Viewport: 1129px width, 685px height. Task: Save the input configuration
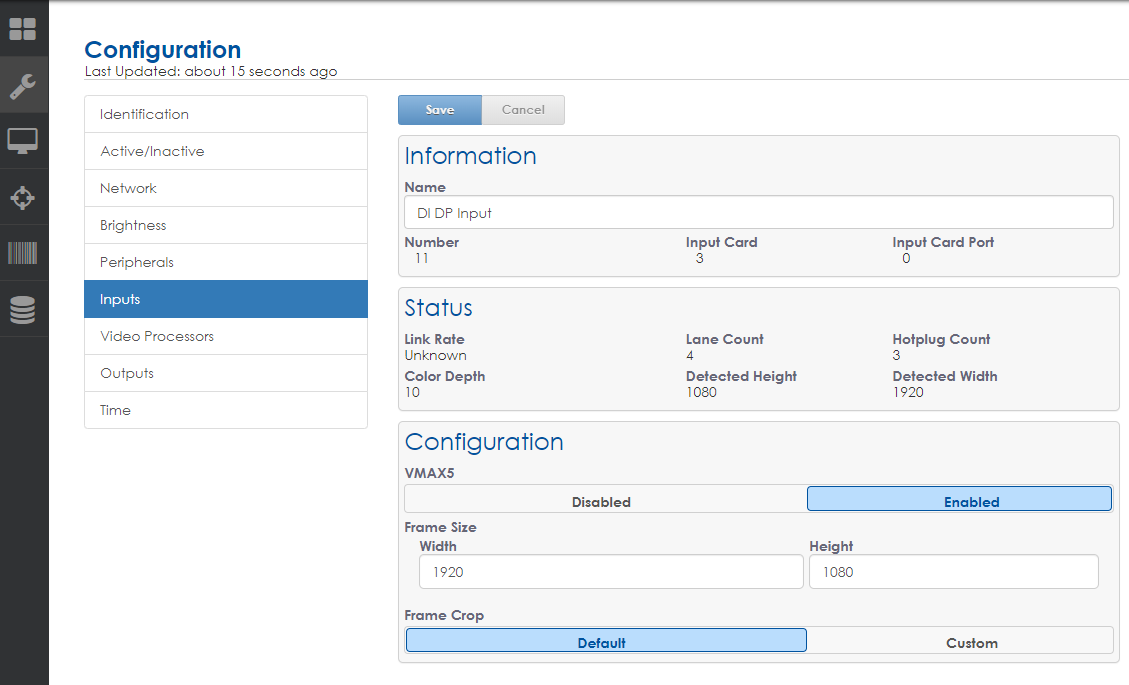click(x=440, y=110)
